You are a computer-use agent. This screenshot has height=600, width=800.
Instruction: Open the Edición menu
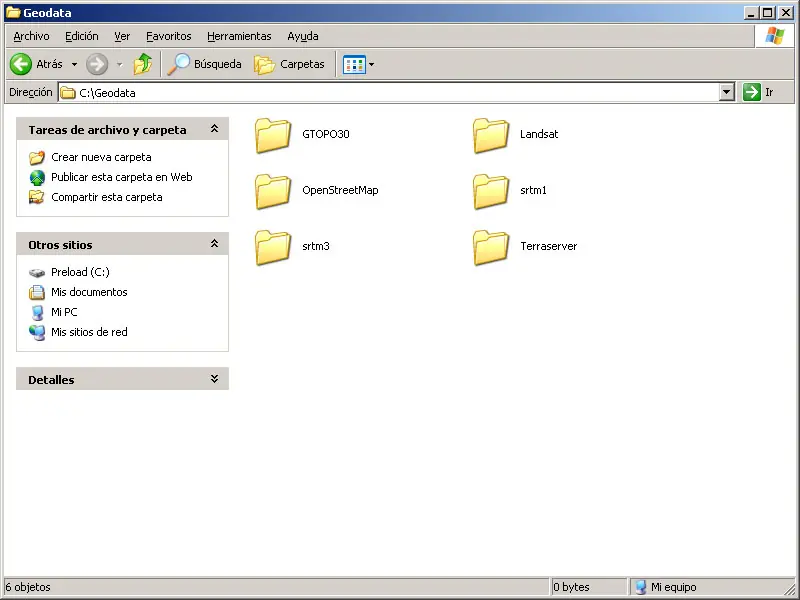pos(82,36)
